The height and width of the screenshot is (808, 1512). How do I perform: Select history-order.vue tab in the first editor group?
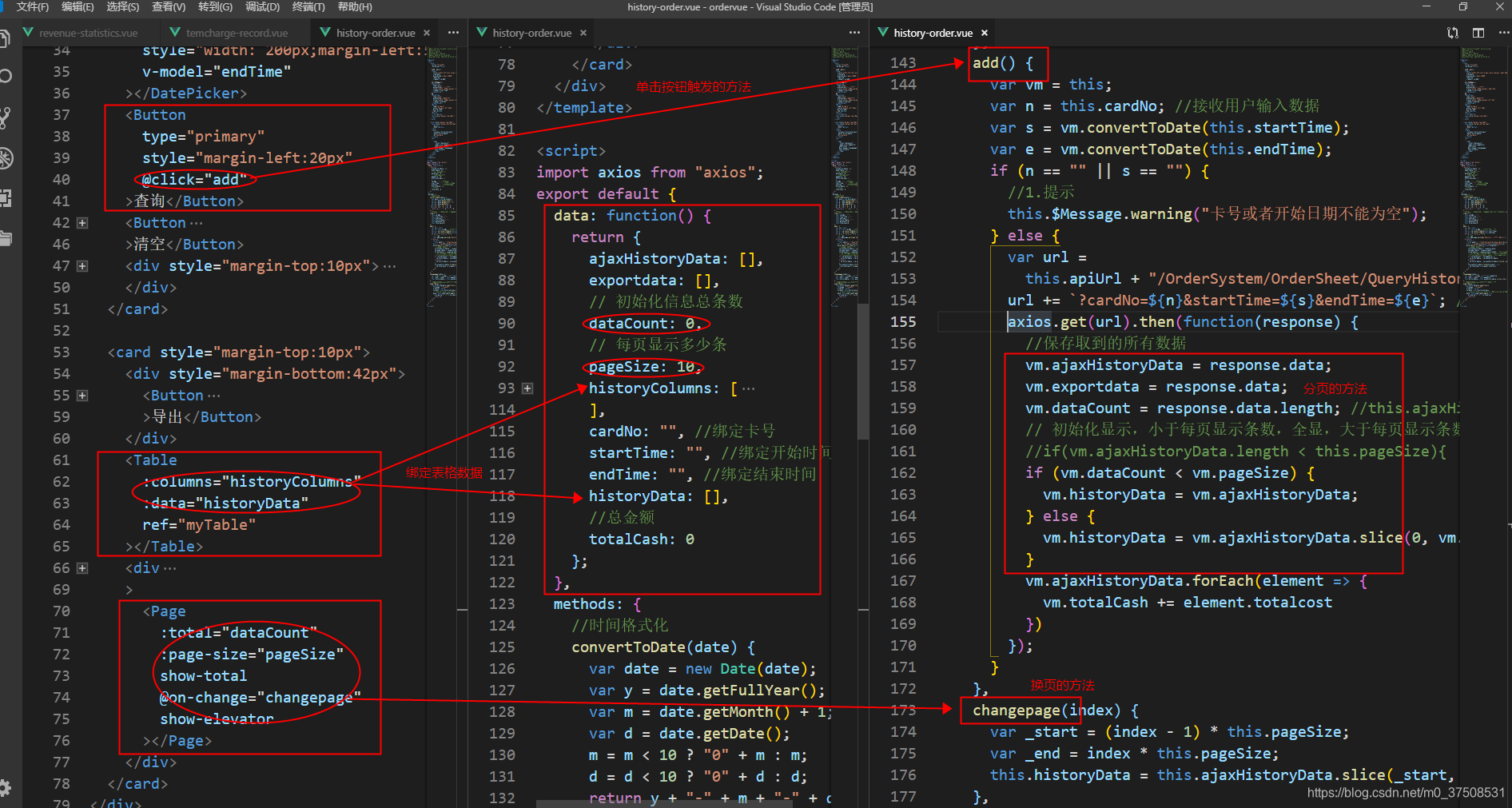[375, 33]
